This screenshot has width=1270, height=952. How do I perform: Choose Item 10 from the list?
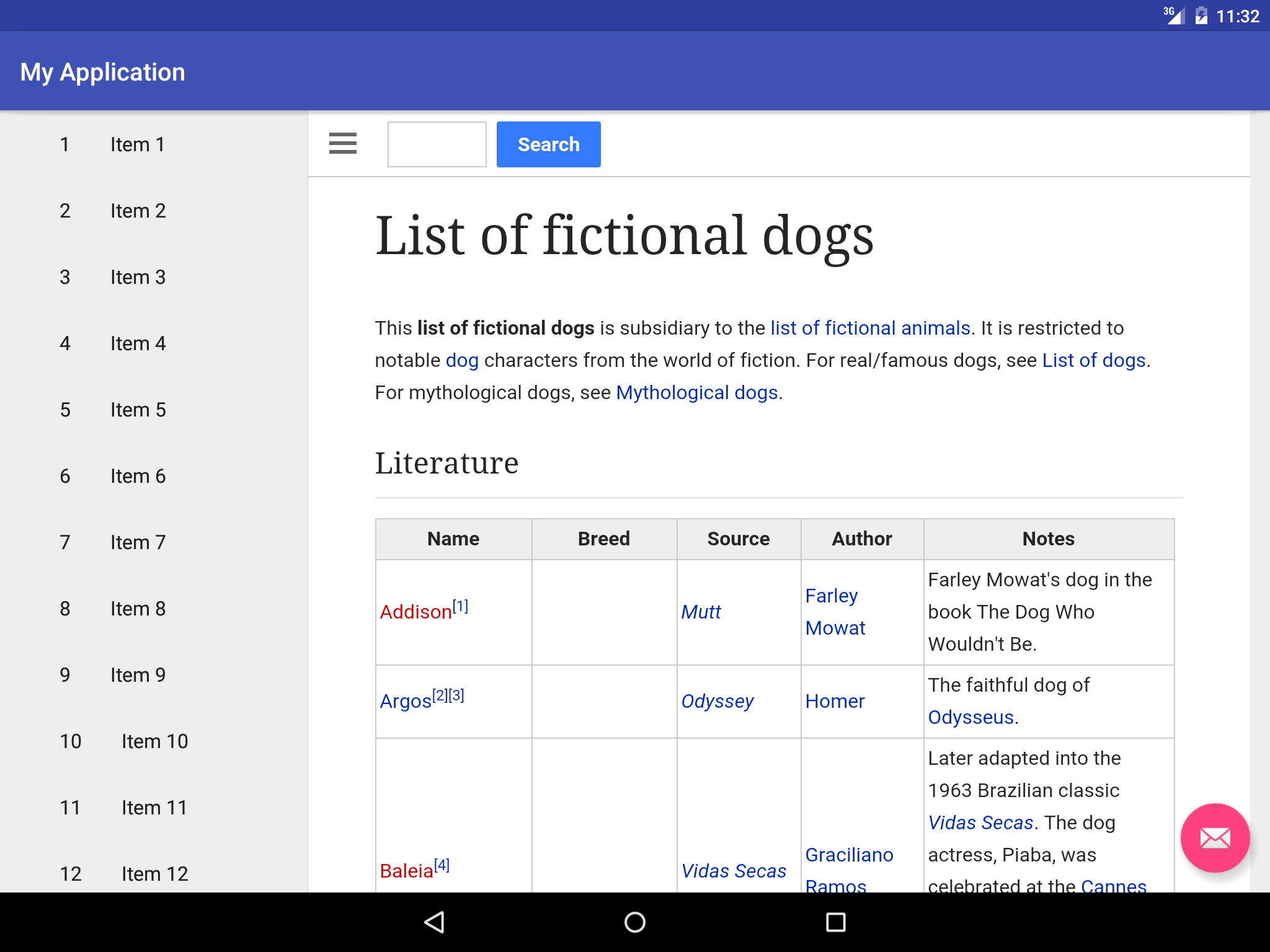(154, 741)
